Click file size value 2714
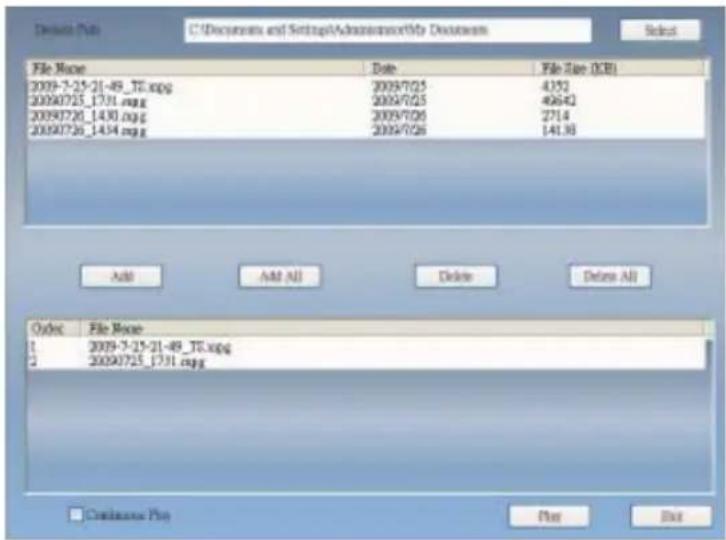 click(556, 116)
